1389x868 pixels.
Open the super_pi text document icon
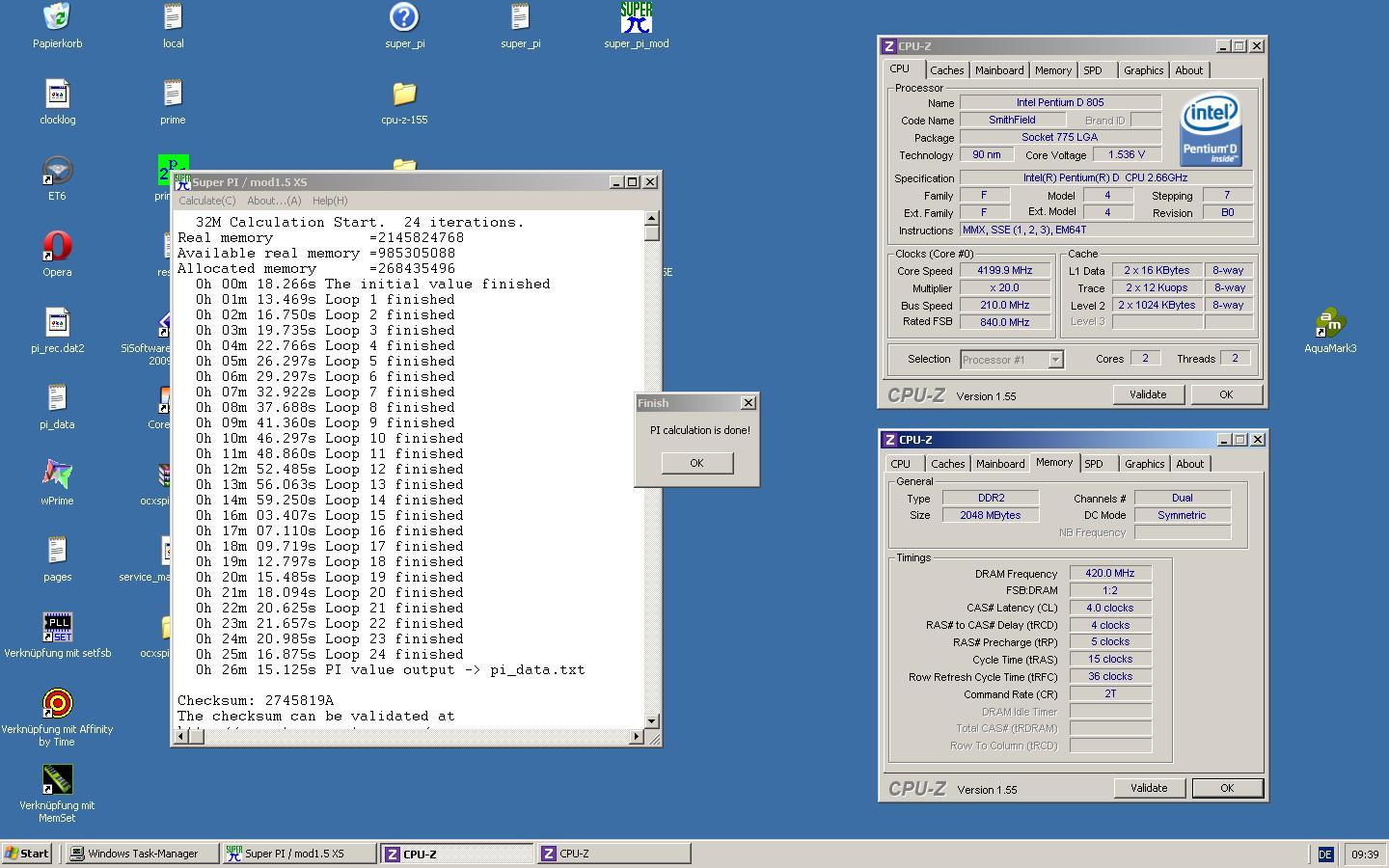[x=520, y=17]
